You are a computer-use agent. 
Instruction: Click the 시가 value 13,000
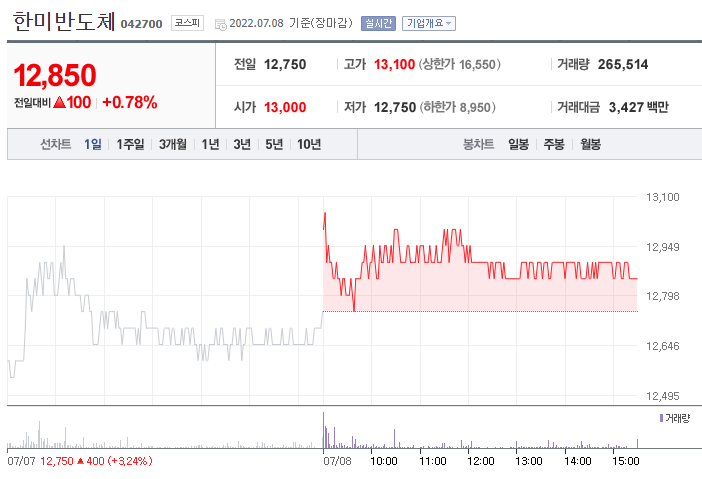tap(285, 107)
